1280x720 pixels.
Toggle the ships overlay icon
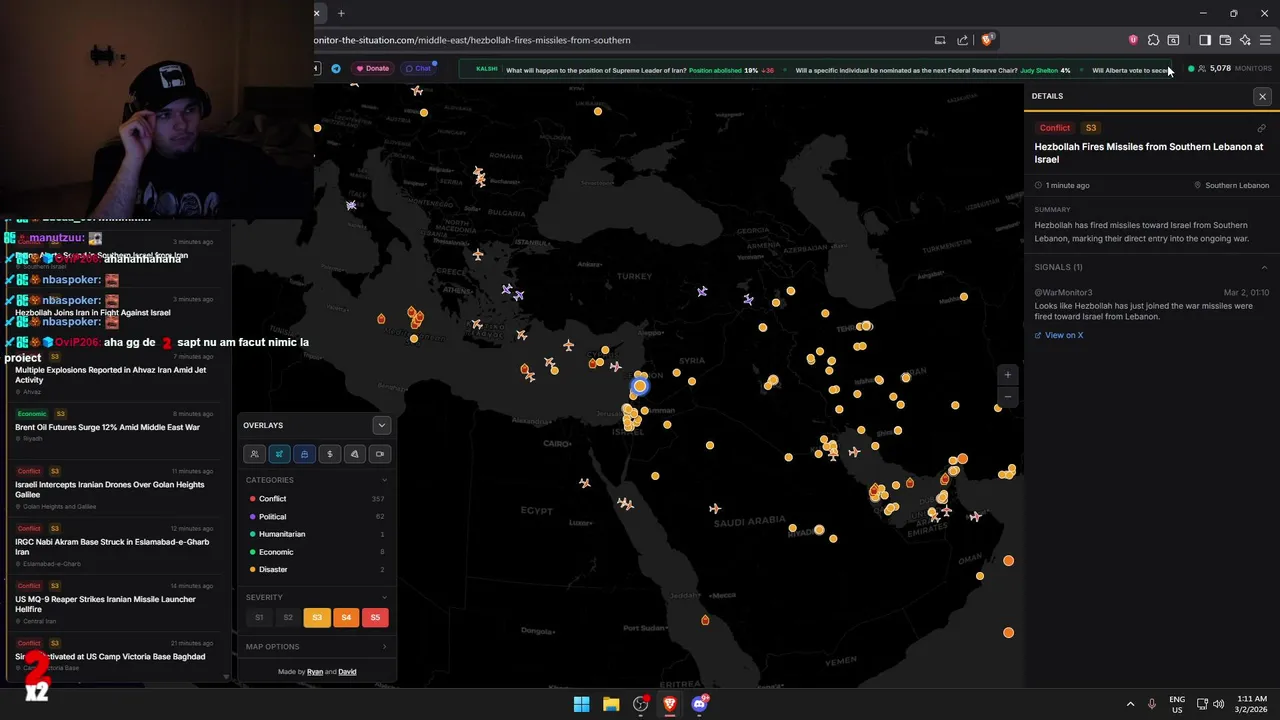coord(304,454)
